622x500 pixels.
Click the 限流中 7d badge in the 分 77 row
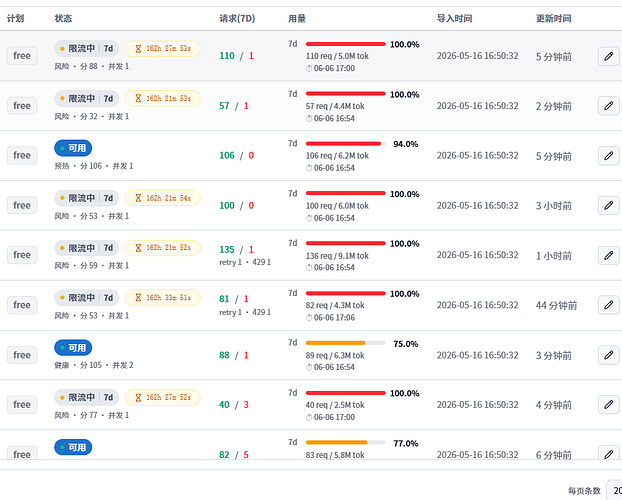click(x=86, y=397)
